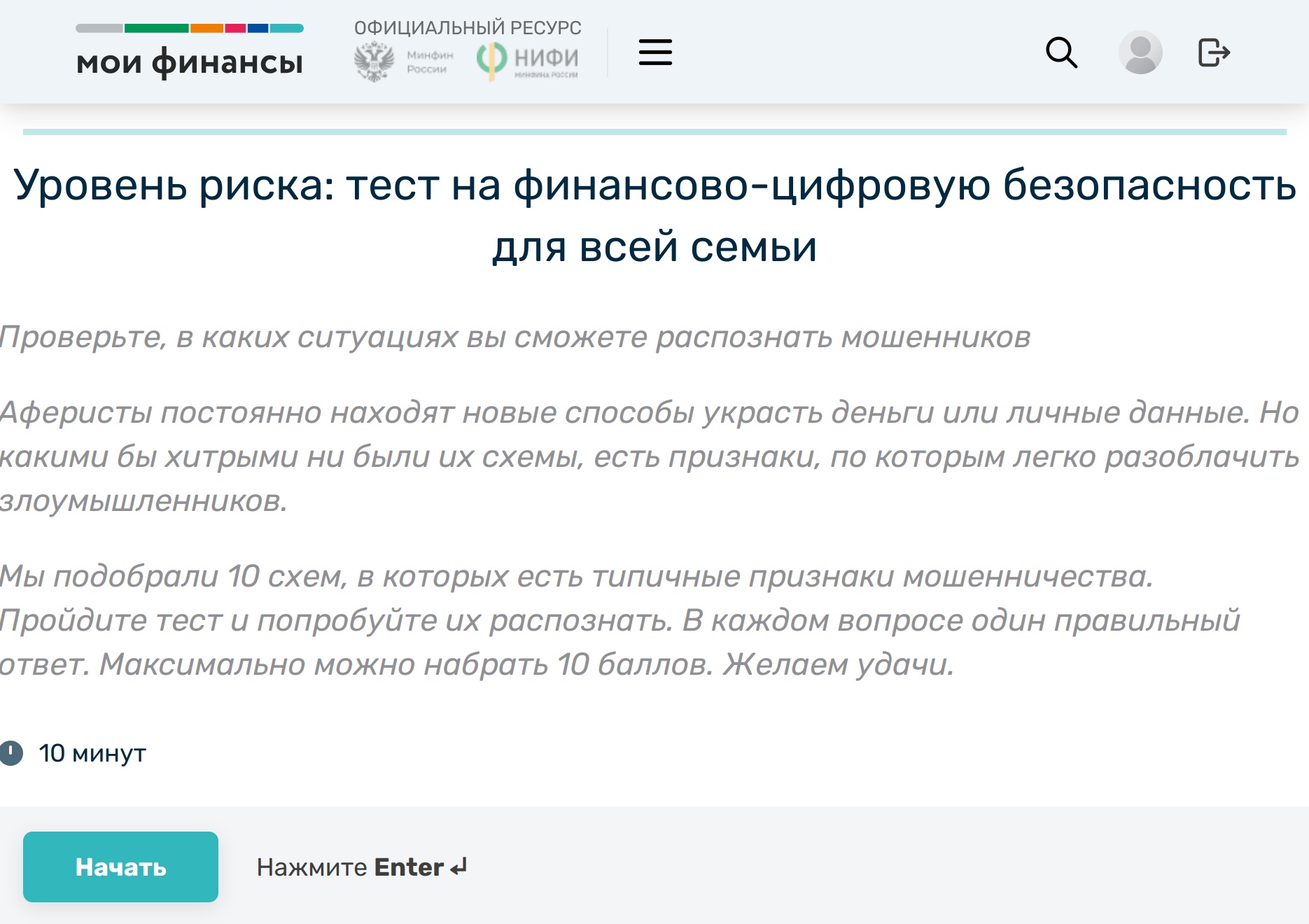Screen dimensions: 1309x924
Task: Click the green НИФИ emblem icon
Action: (x=491, y=60)
